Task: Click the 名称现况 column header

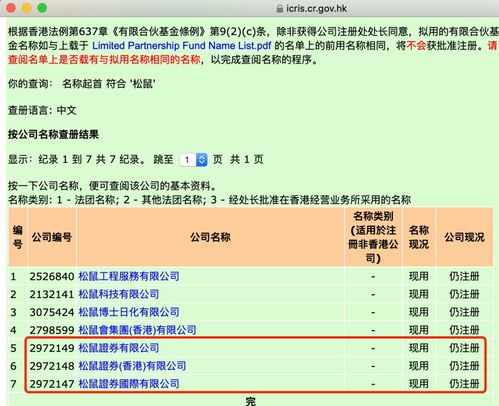Action: coord(419,237)
